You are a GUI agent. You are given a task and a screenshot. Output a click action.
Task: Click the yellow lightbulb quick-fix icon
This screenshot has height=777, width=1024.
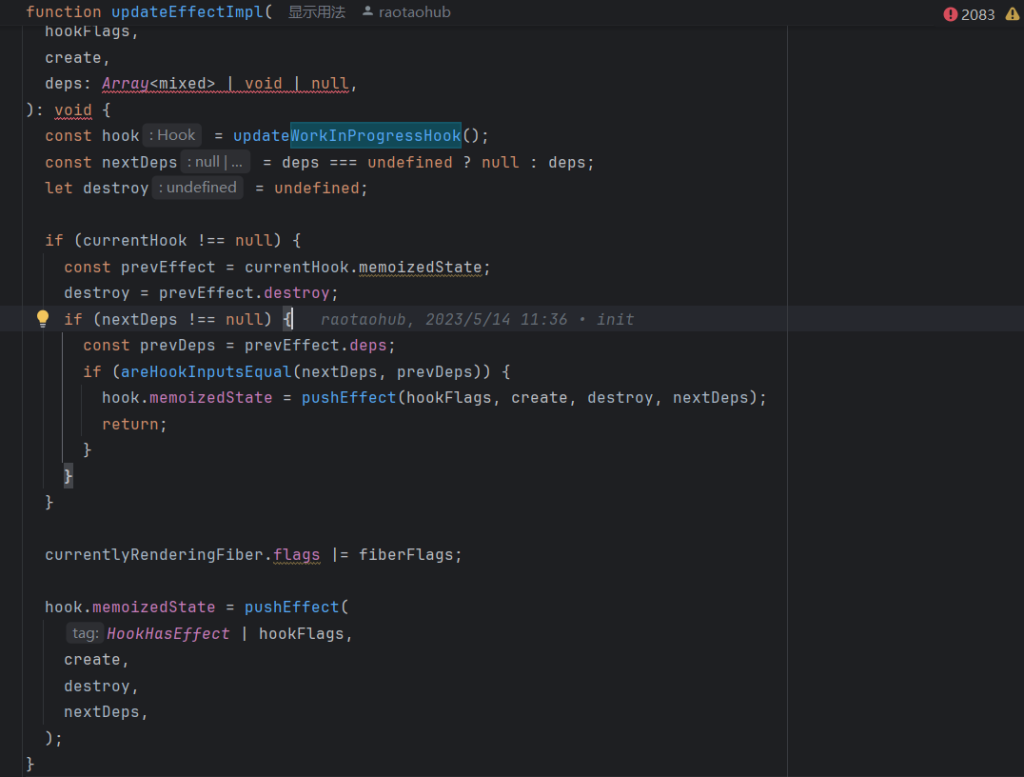coord(43,319)
